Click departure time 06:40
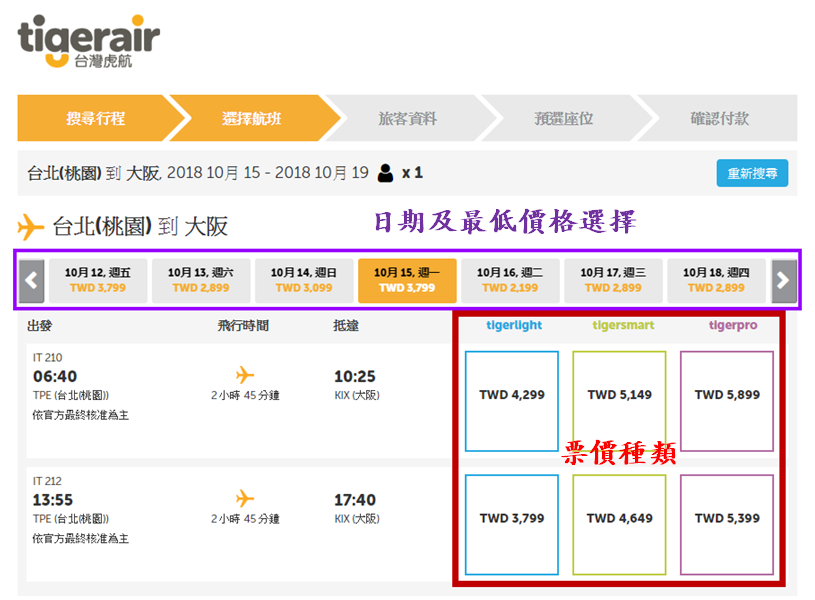 [55, 376]
